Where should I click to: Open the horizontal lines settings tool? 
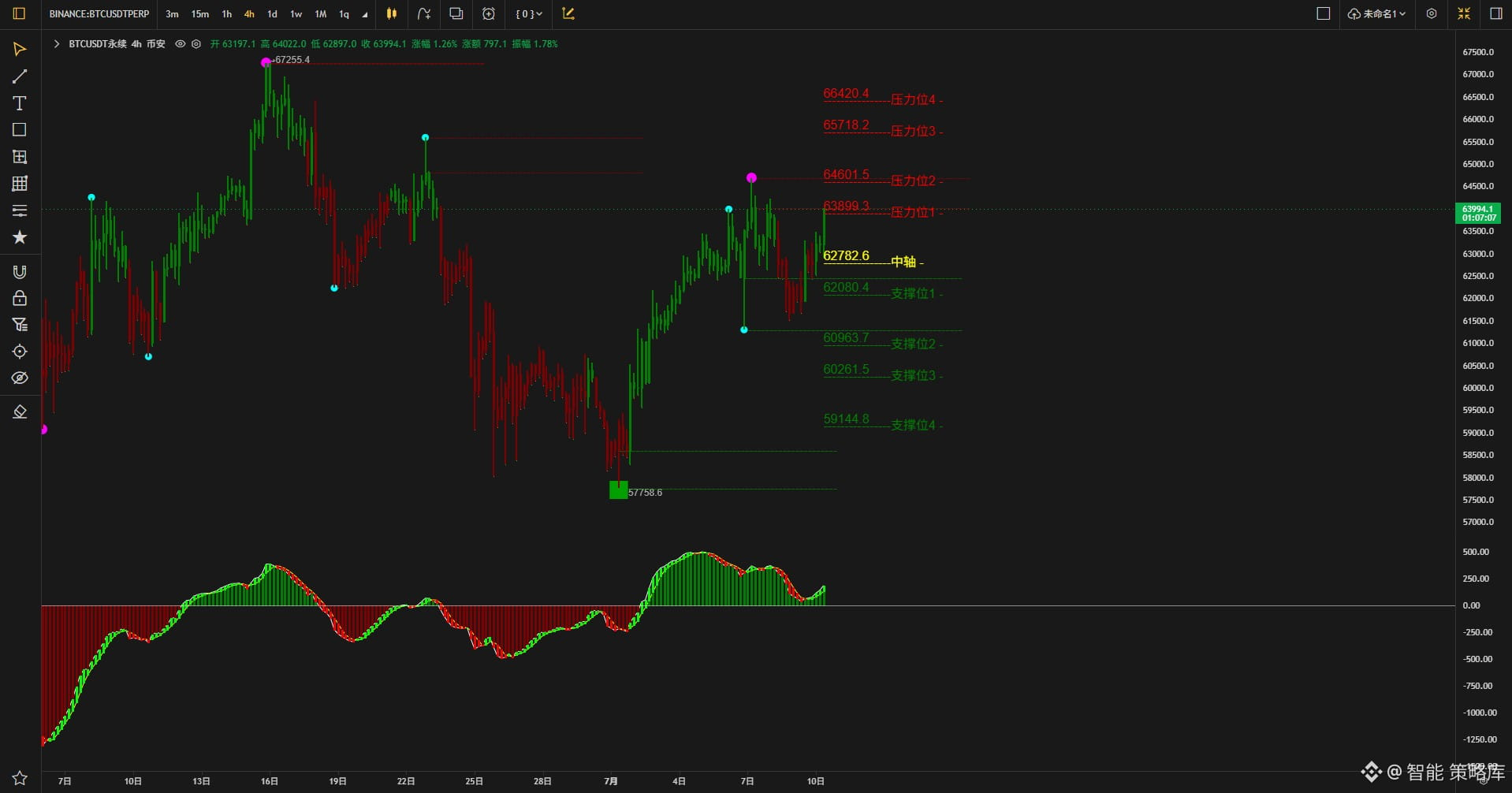click(x=20, y=210)
